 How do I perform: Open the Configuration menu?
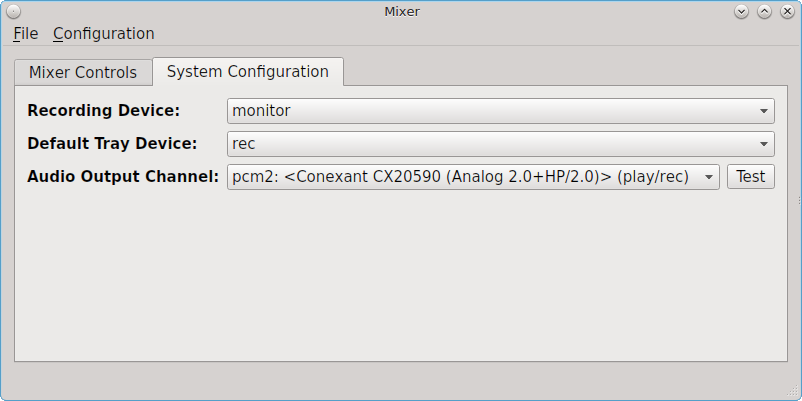tap(103, 34)
